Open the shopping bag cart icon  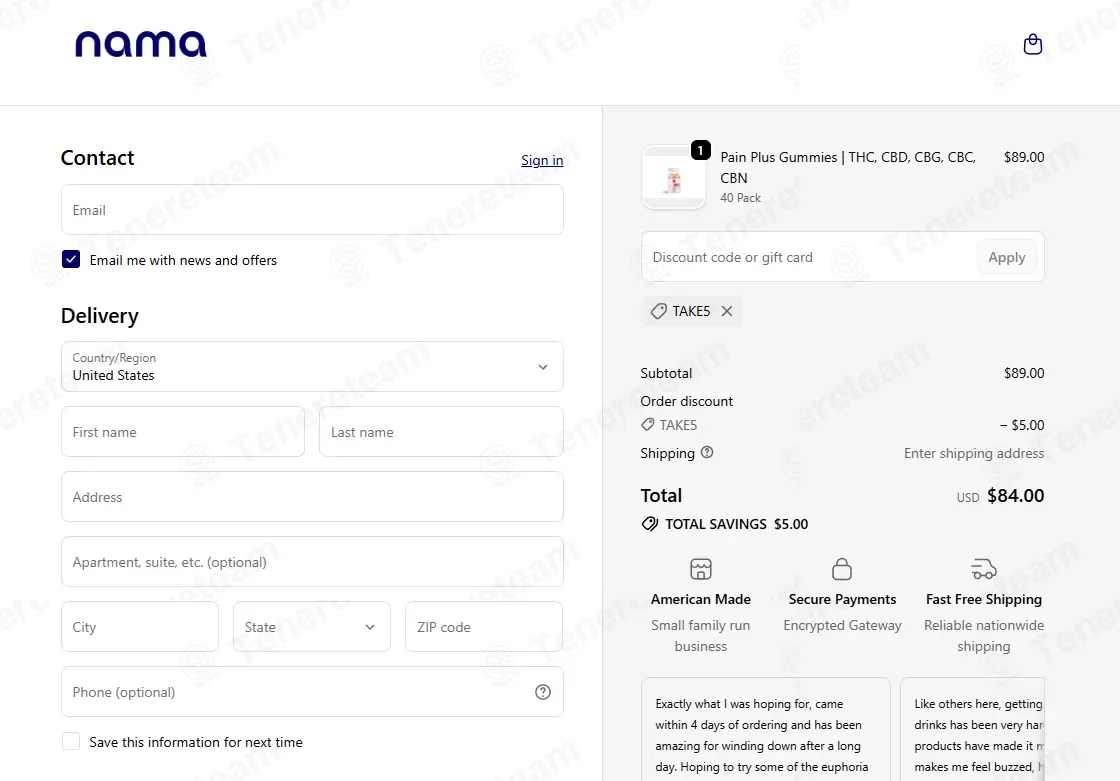(x=1033, y=44)
